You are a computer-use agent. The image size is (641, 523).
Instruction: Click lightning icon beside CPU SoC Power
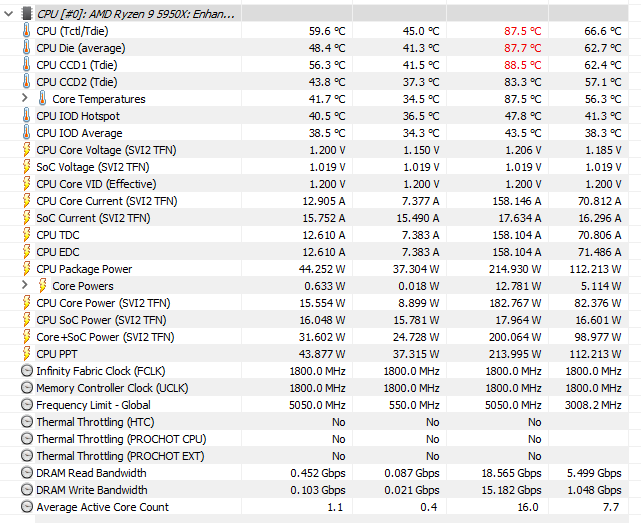click(x=27, y=319)
